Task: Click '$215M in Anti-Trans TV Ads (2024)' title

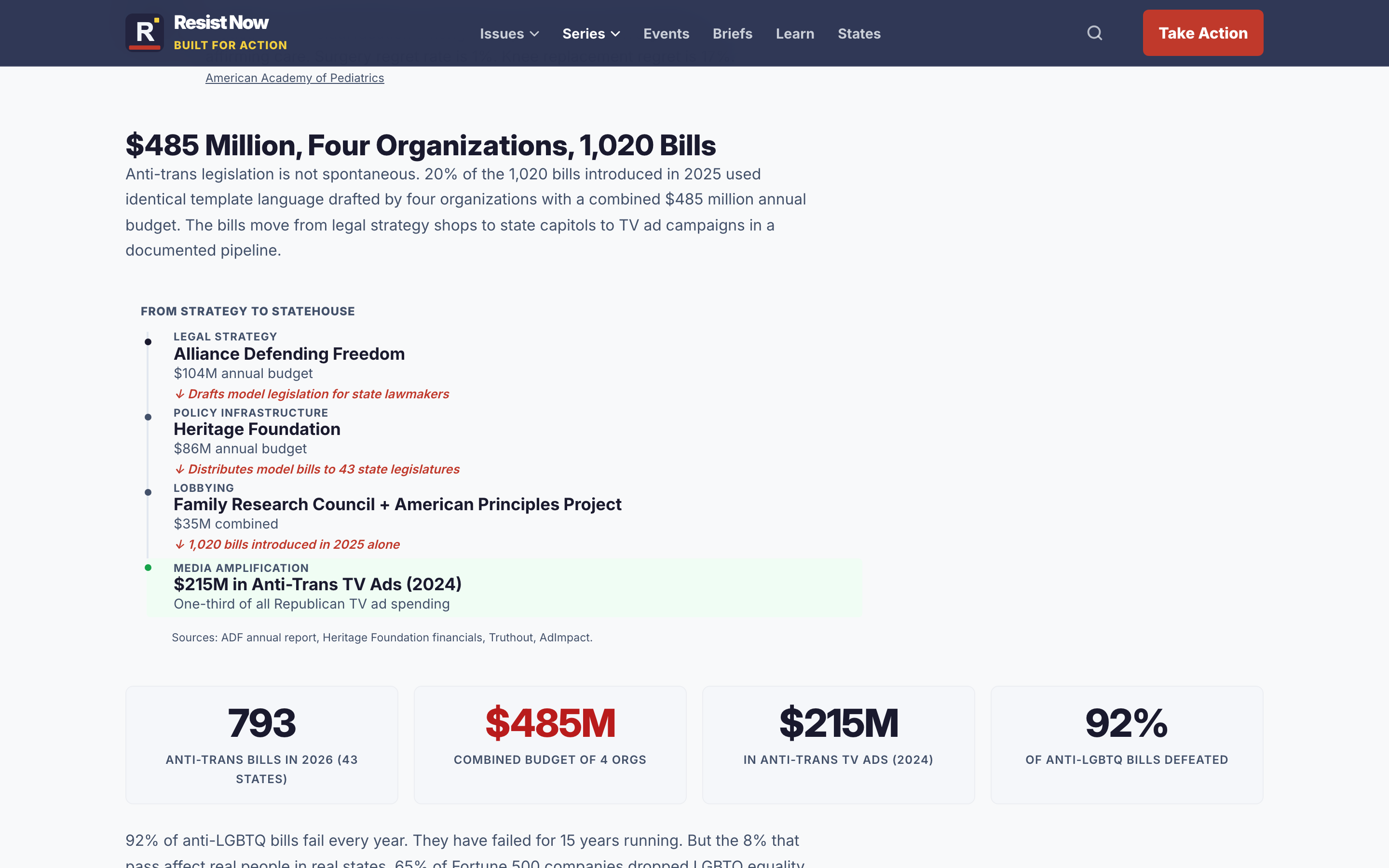Action: coord(317,584)
